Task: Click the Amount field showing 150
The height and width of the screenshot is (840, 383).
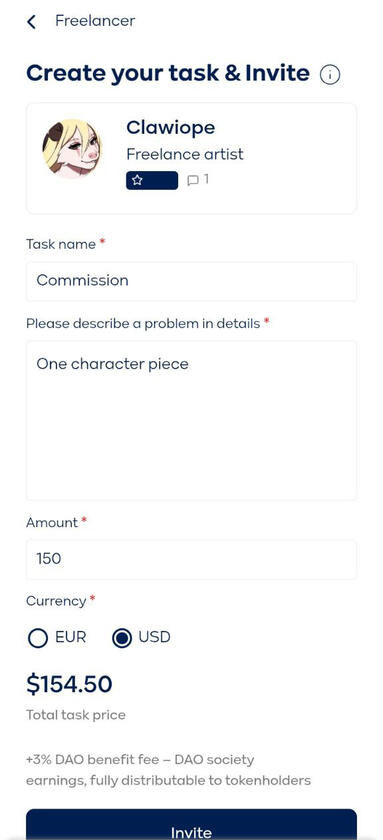Action: (x=191, y=559)
